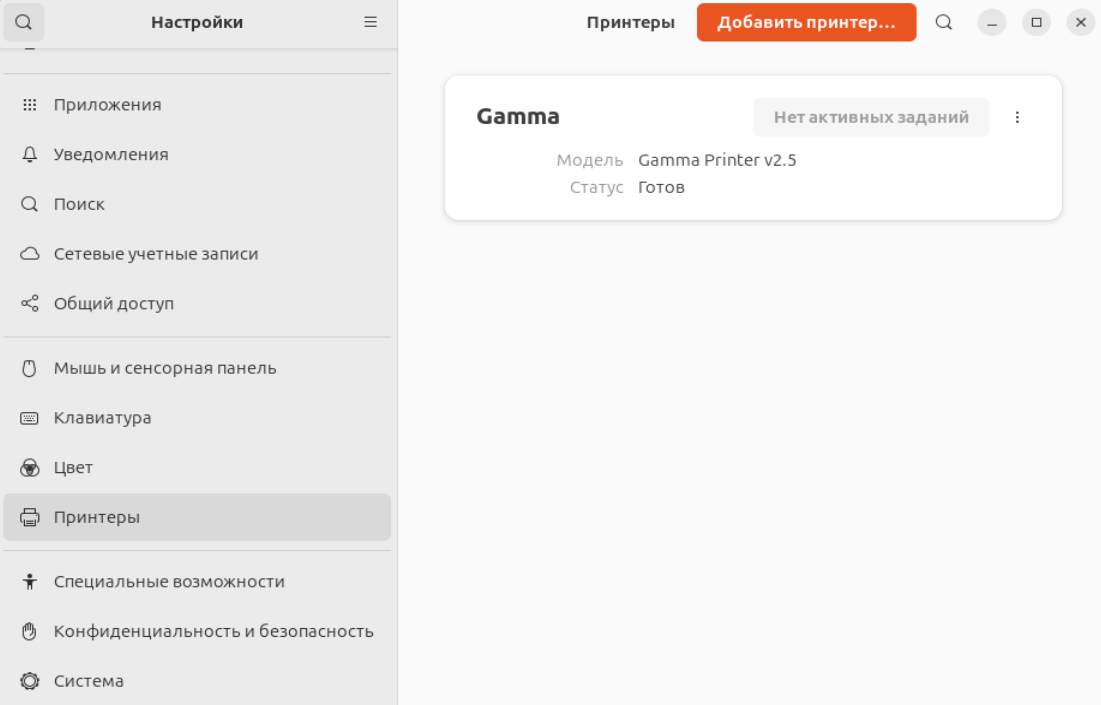Click the Color icon in sidebar
This screenshot has width=1101, height=705.
(x=30, y=467)
